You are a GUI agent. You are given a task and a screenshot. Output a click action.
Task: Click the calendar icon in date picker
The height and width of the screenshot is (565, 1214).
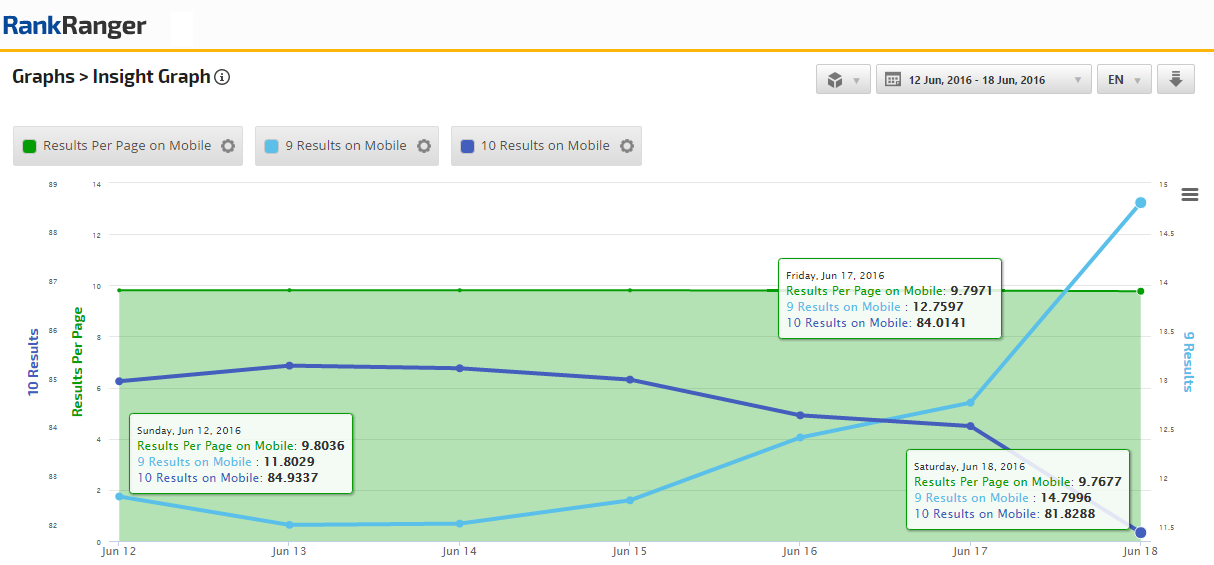click(x=892, y=80)
